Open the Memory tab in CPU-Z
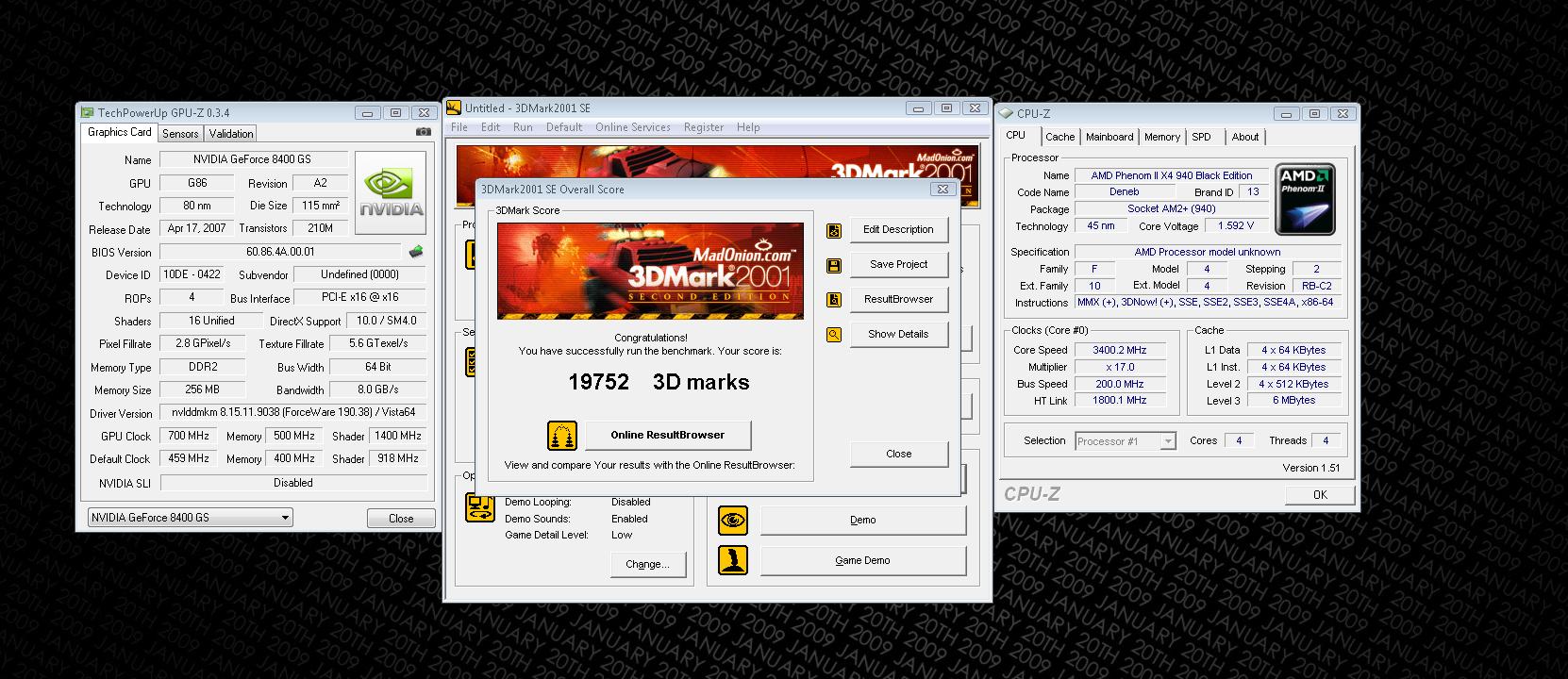The width and height of the screenshot is (1568, 679). 1162,137
